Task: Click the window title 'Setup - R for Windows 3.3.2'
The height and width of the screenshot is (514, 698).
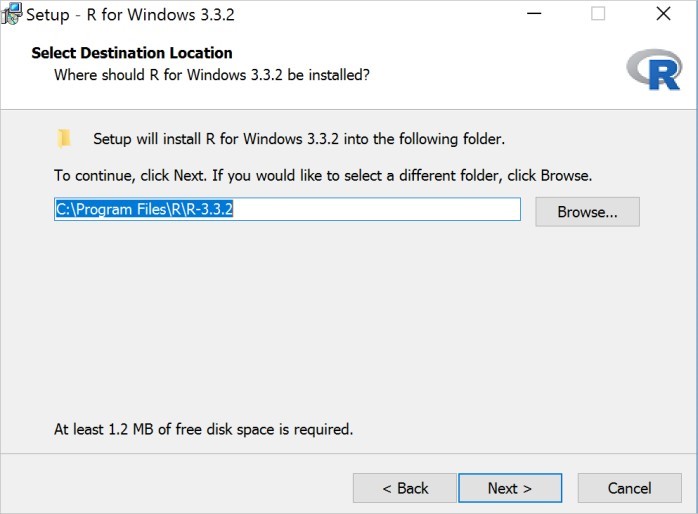Action: [130, 15]
